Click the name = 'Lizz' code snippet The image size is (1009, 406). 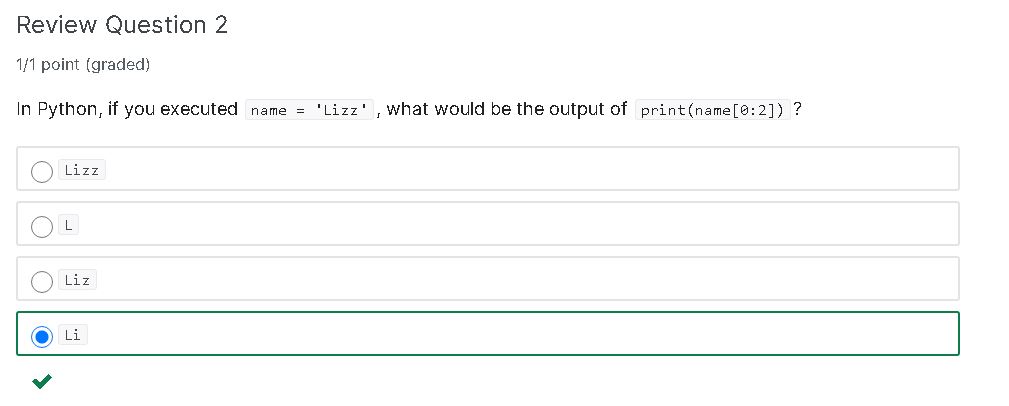pyautogui.click(x=309, y=110)
